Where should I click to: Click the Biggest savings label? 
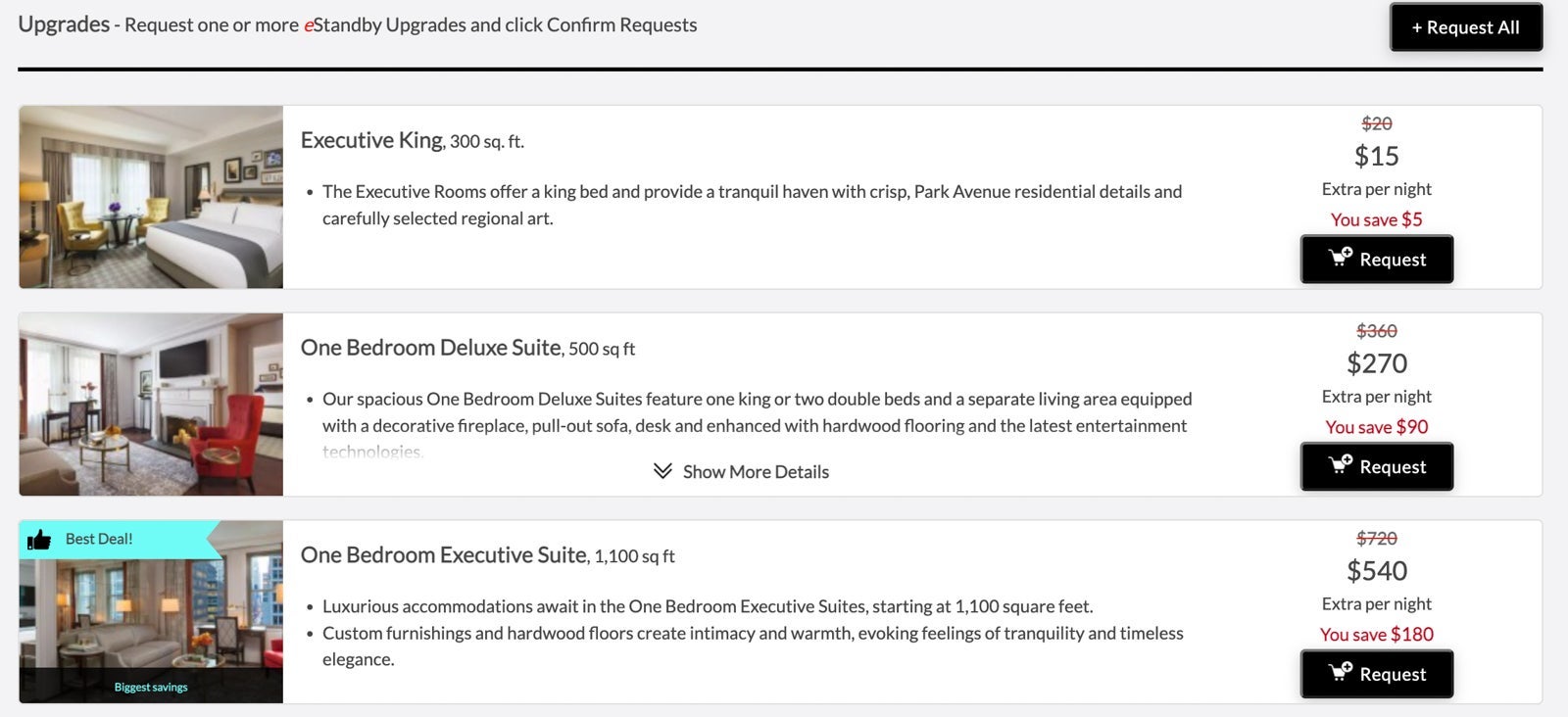coord(151,687)
